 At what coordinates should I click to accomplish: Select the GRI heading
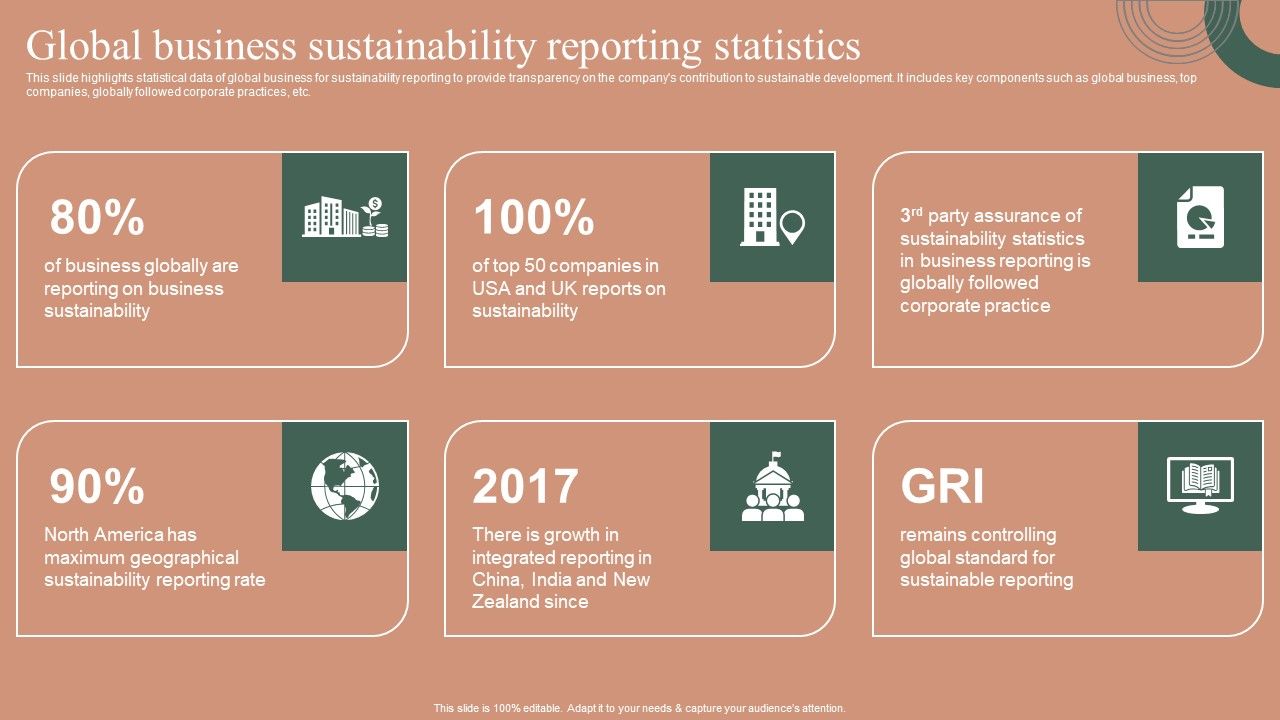[x=943, y=486]
